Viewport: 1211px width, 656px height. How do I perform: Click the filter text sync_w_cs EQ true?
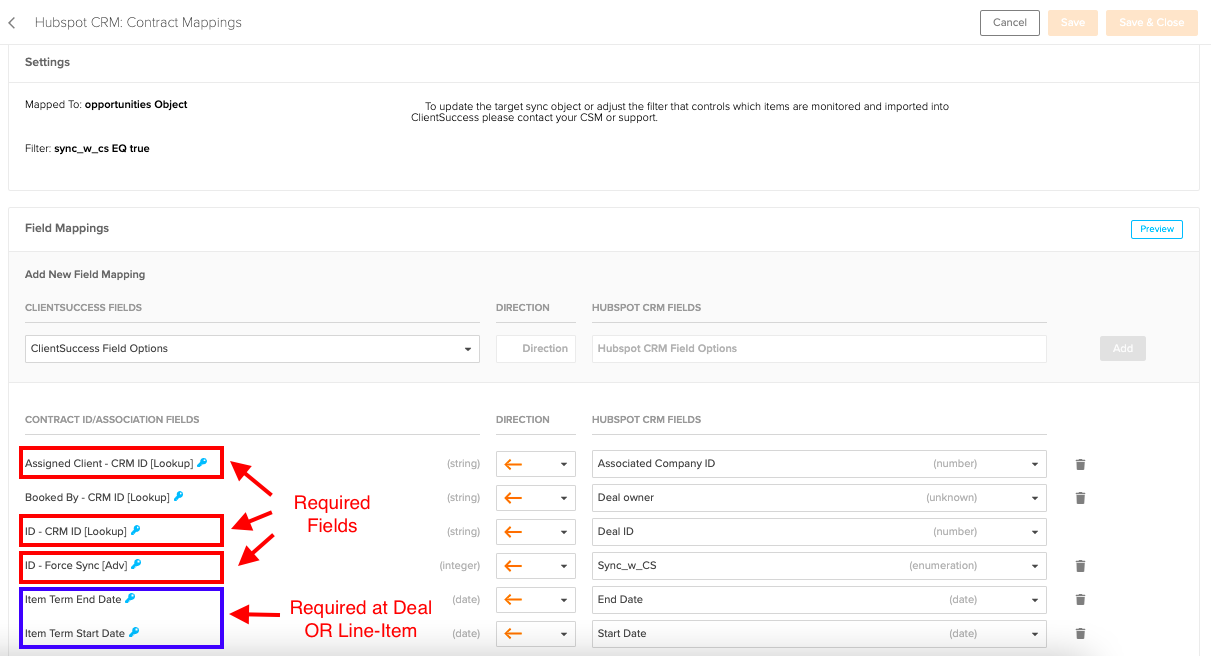point(102,148)
